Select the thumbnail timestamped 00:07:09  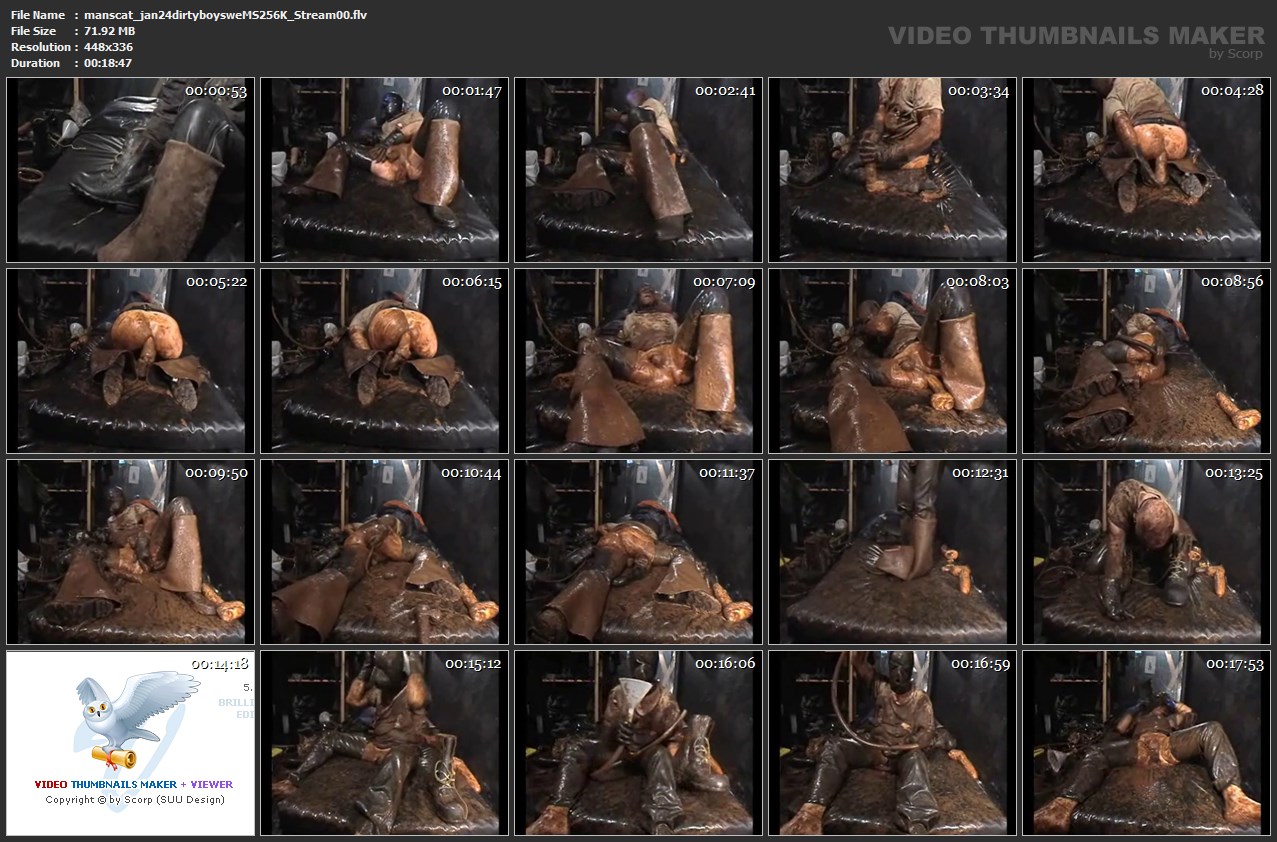(x=638, y=361)
